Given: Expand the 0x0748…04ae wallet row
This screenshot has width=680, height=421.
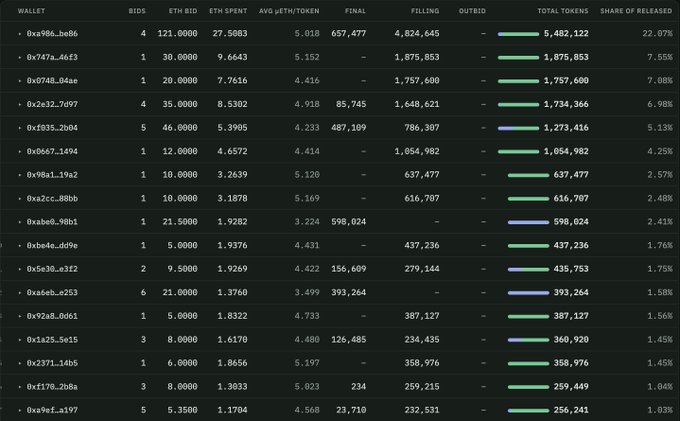Looking at the screenshot, I should point(20,81).
